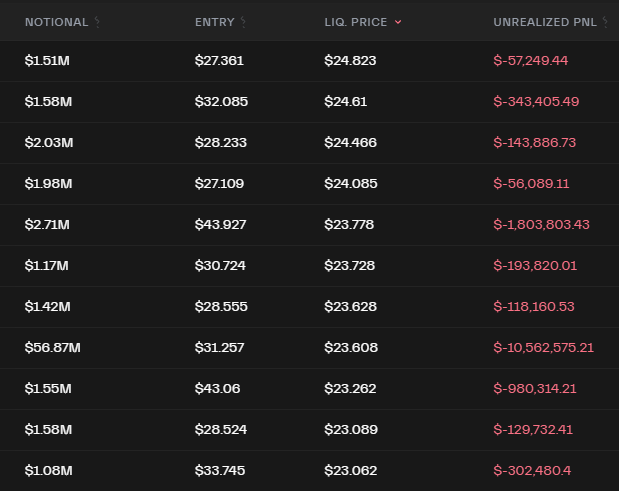Viewport: 619px width, 491px height.
Task: Click the sort icon next to NOTIONAL
Action: pyautogui.click(x=97, y=22)
